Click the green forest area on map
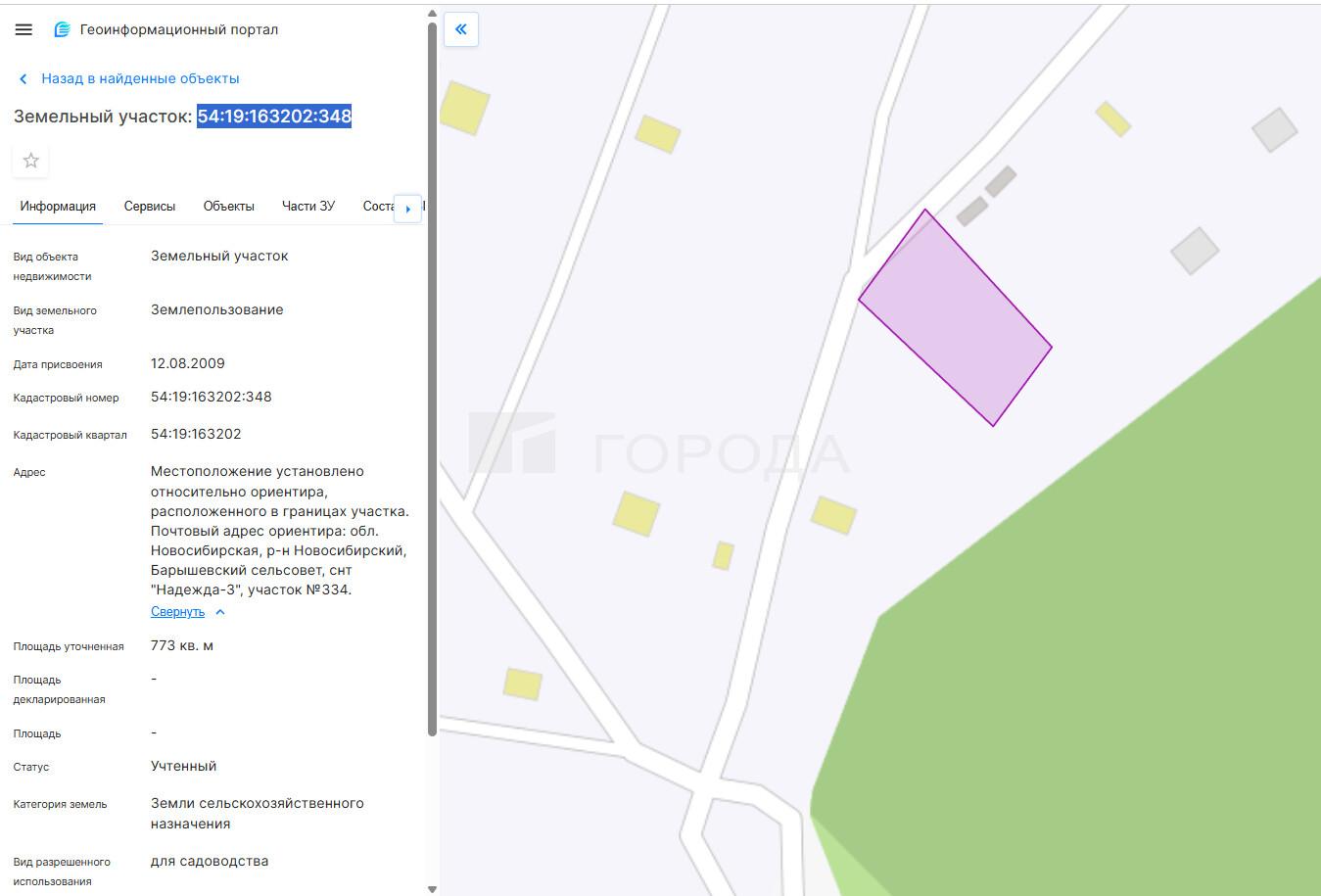 tap(1077, 637)
